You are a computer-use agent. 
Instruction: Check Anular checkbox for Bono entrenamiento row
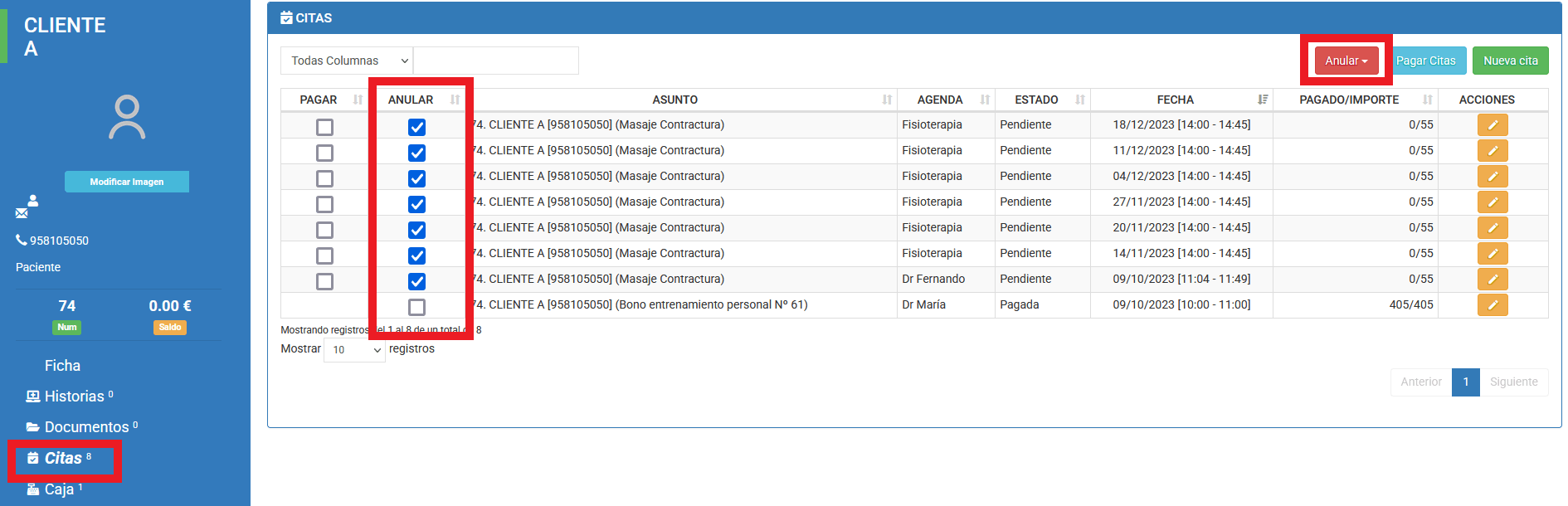pos(416,307)
